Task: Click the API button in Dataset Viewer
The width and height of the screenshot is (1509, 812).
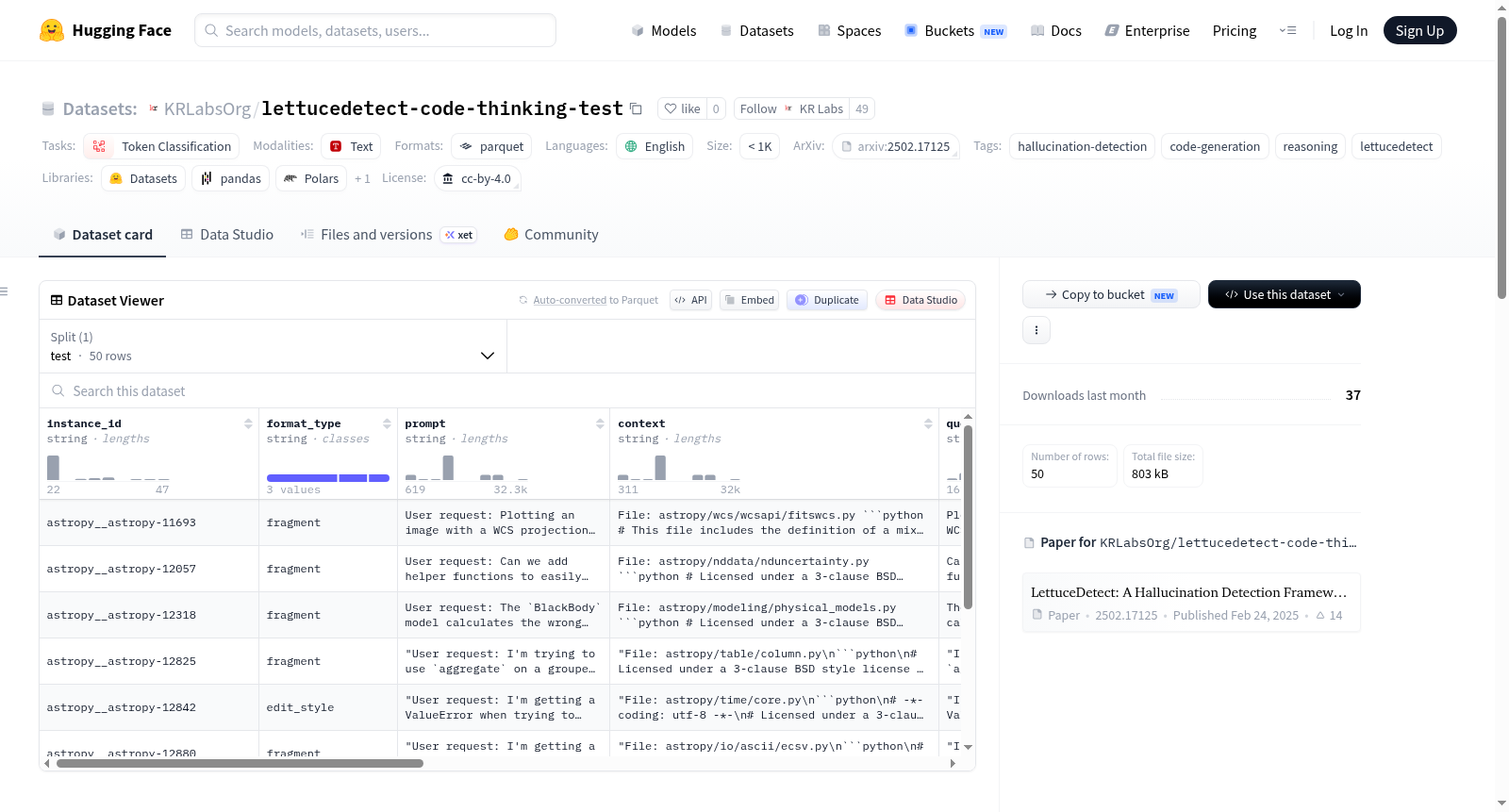Action: 690,300
